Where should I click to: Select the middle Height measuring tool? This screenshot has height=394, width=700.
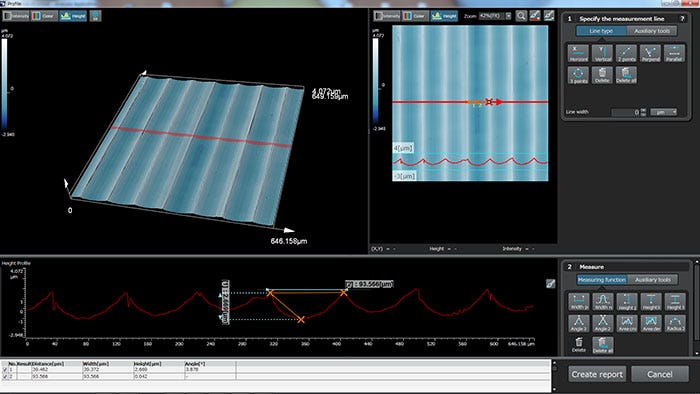651,302
